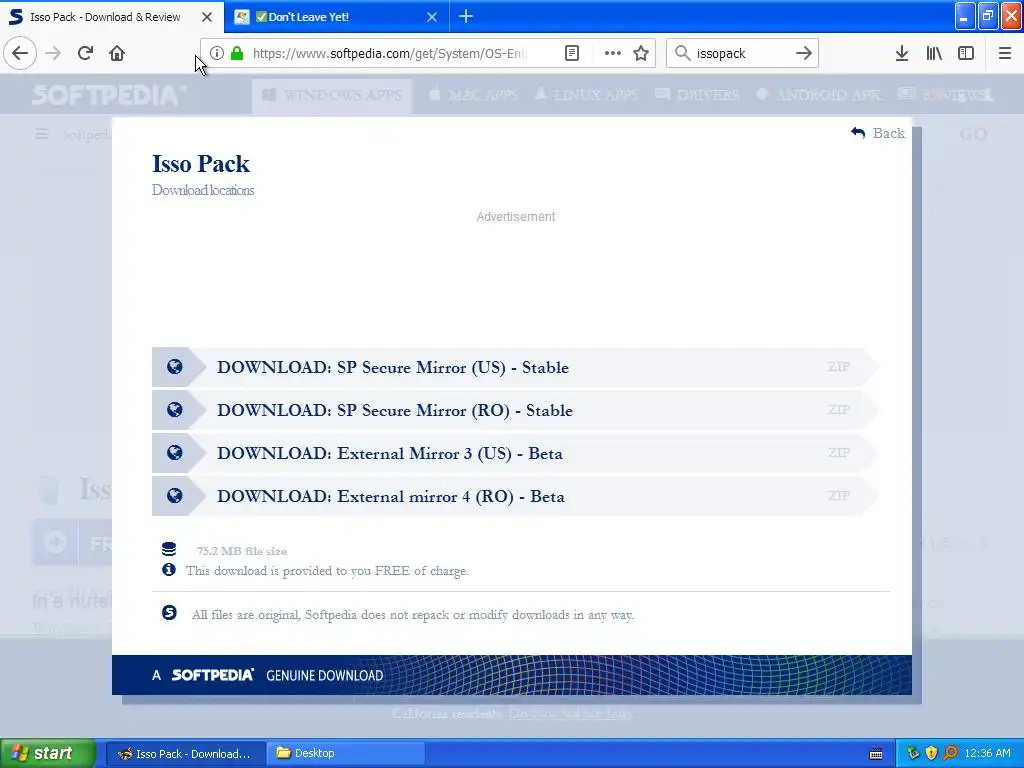Click the search go arrow
Screen dimensions: 1024x768
803,53
